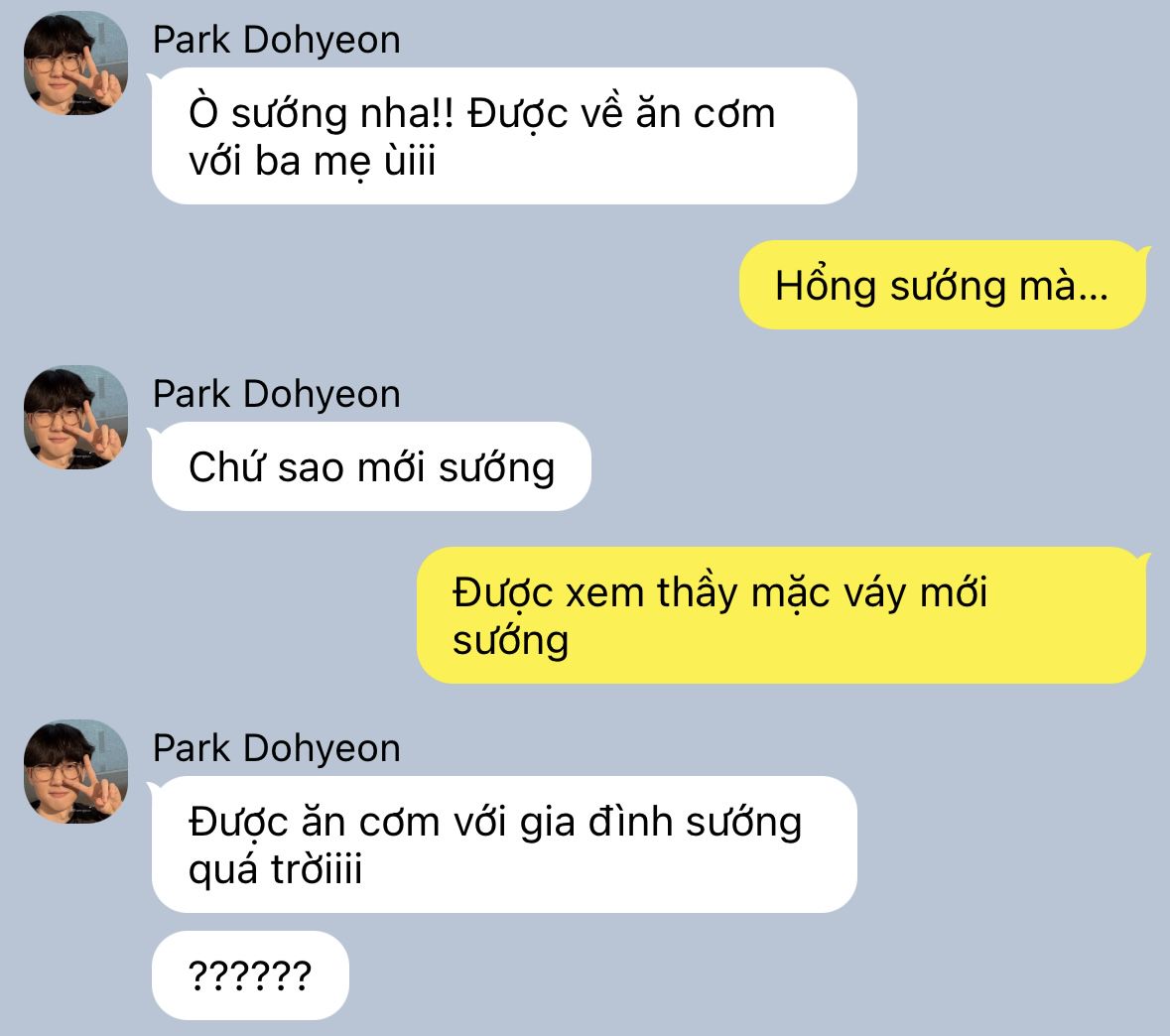The image size is (1170, 1036).
Task: Click the Park Dohyeon name above the last messages
Action: click(x=276, y=748)
